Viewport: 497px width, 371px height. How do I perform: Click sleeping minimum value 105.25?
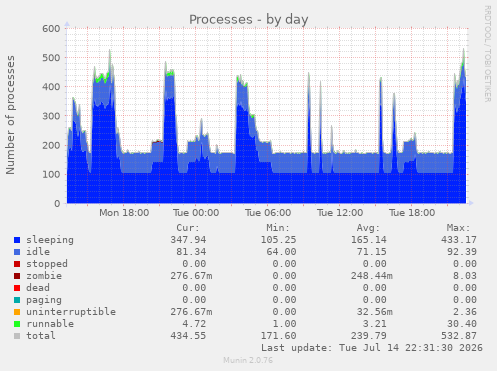click(278, 240)
